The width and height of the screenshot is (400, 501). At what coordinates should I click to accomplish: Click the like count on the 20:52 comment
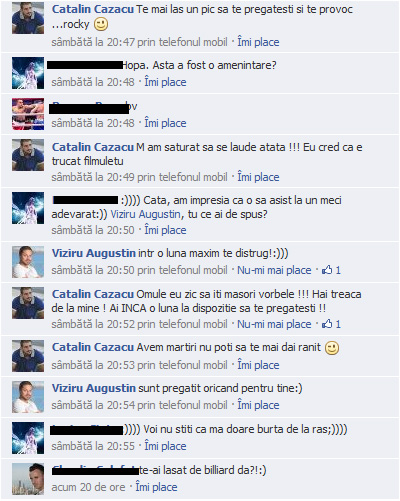click(x=338, y=324)
